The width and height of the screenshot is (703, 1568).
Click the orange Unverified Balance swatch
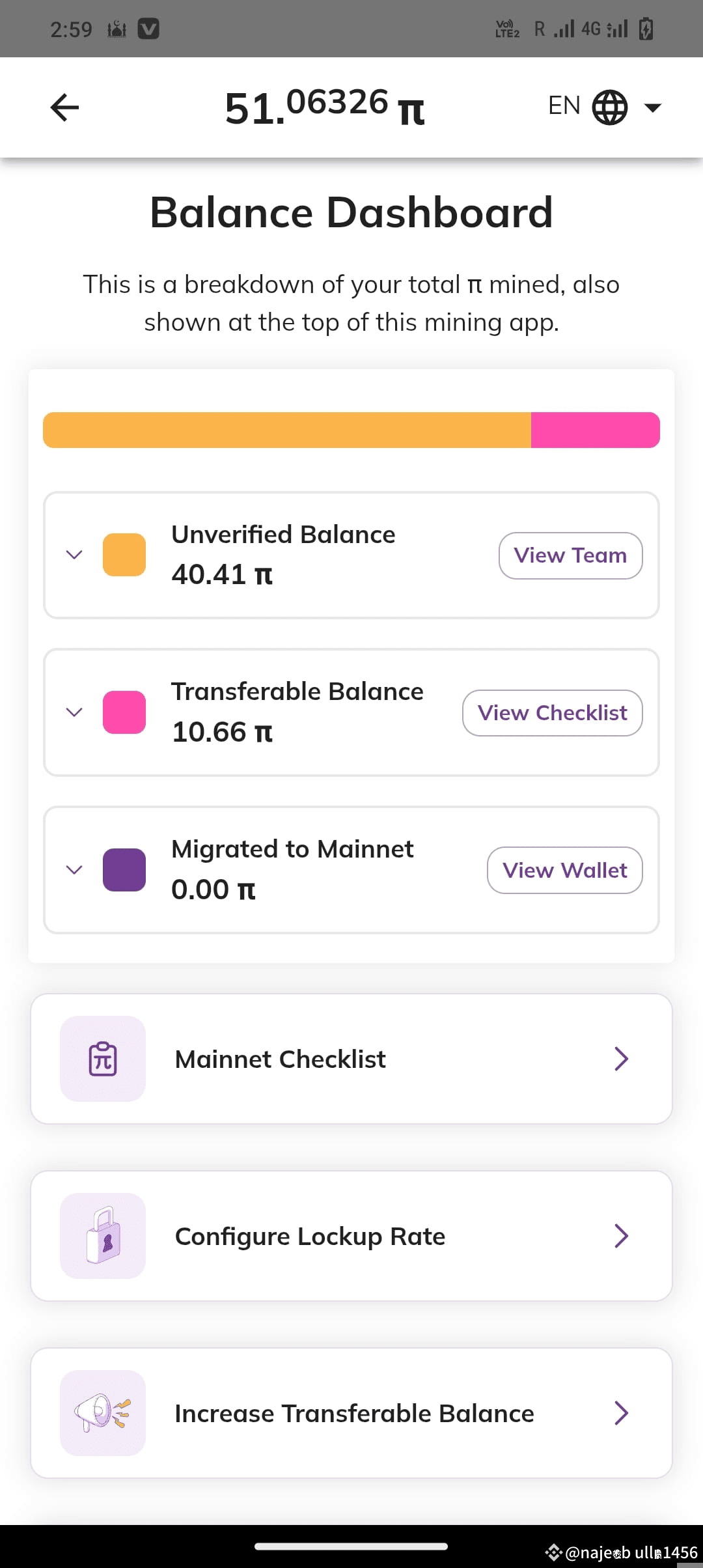coord(124,555)
